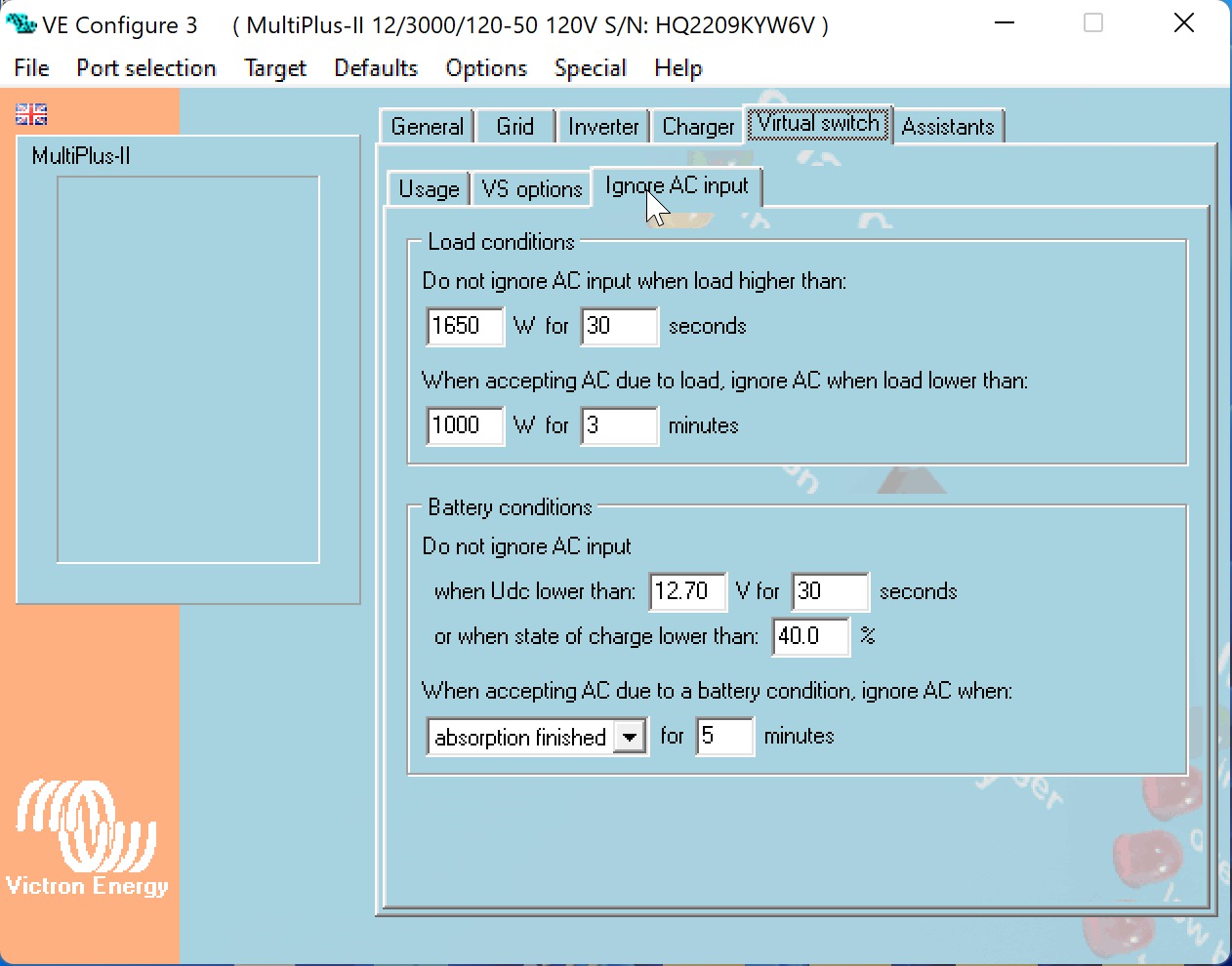Click the Udc 30 seconds duration field
The image size is (1232, 966).
point(831,591)
